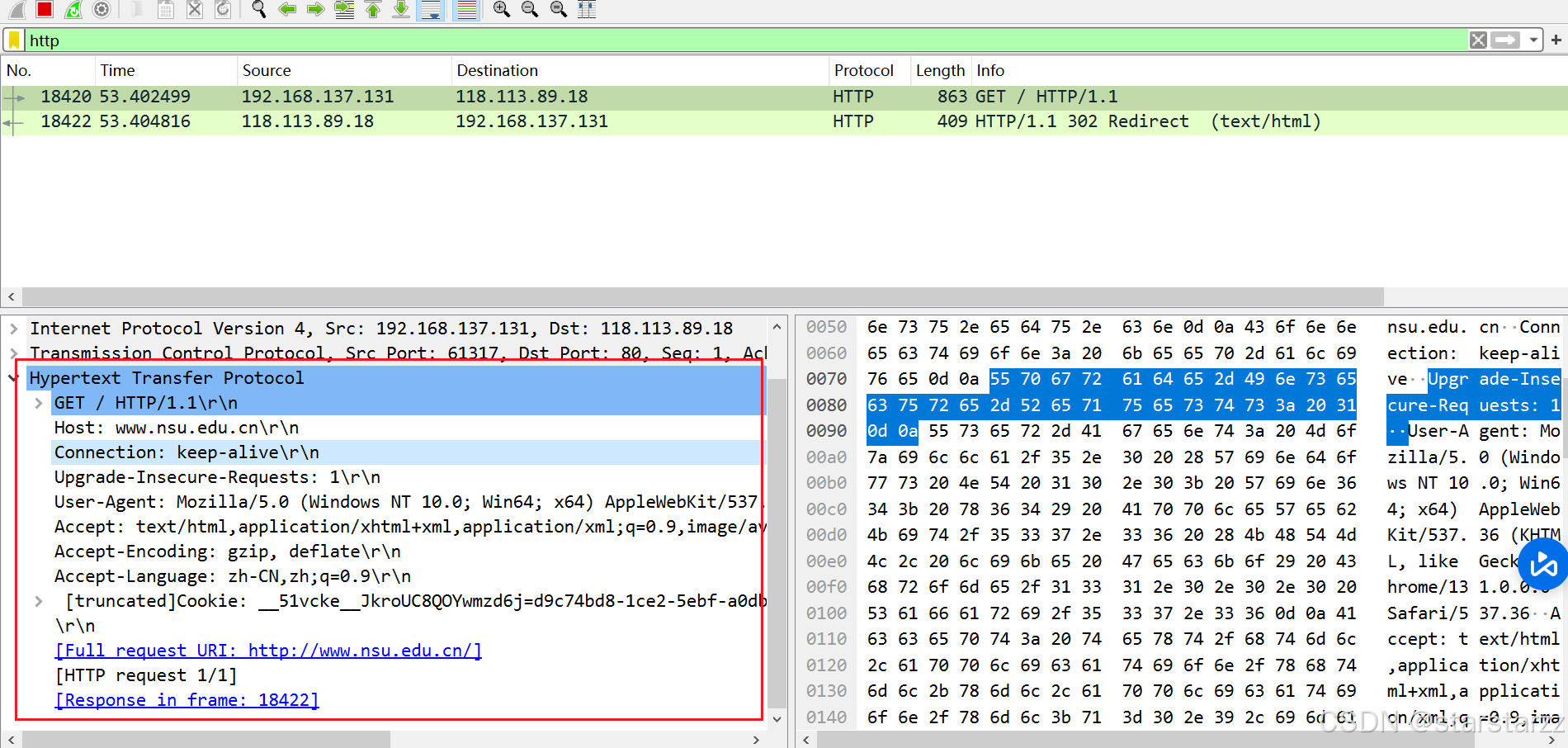Select packet 18422 302 Redirect row
Image resolution: width=1568 pixels, height=748 pixels.
[x=784, y=121]
